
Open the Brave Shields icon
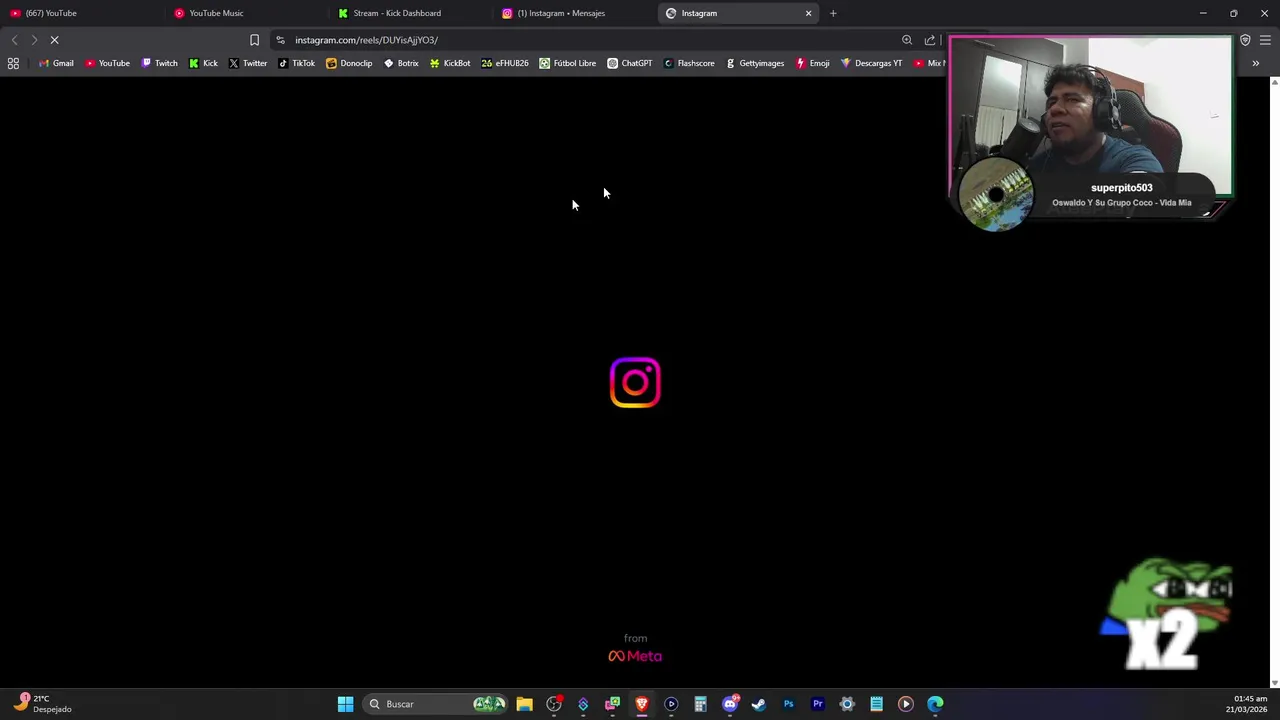[x=1245, y=40]
